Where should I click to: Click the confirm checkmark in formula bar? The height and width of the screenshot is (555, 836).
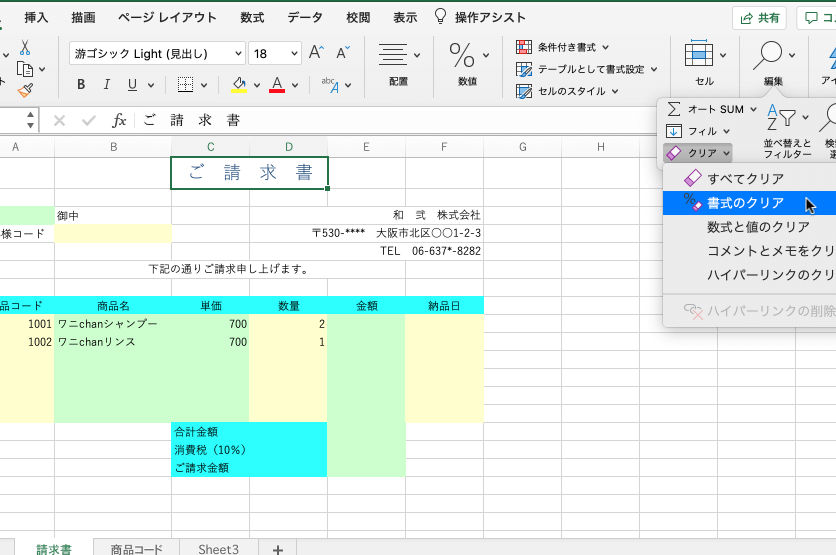tap(89, 120)
